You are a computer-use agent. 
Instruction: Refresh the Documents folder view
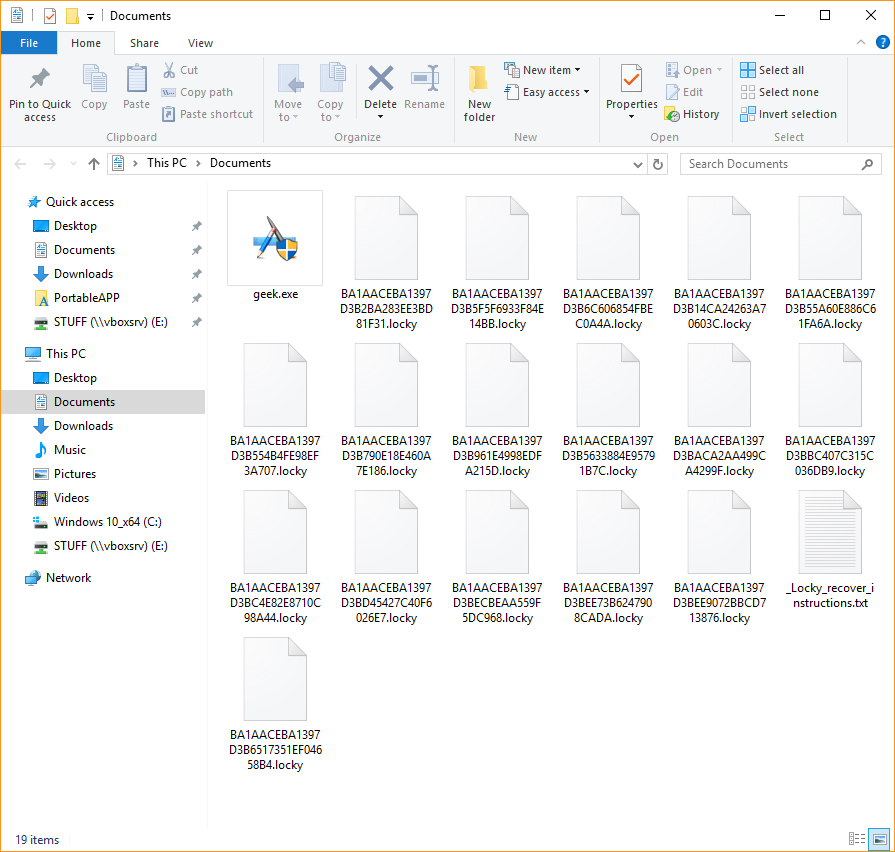click(657, 164)
